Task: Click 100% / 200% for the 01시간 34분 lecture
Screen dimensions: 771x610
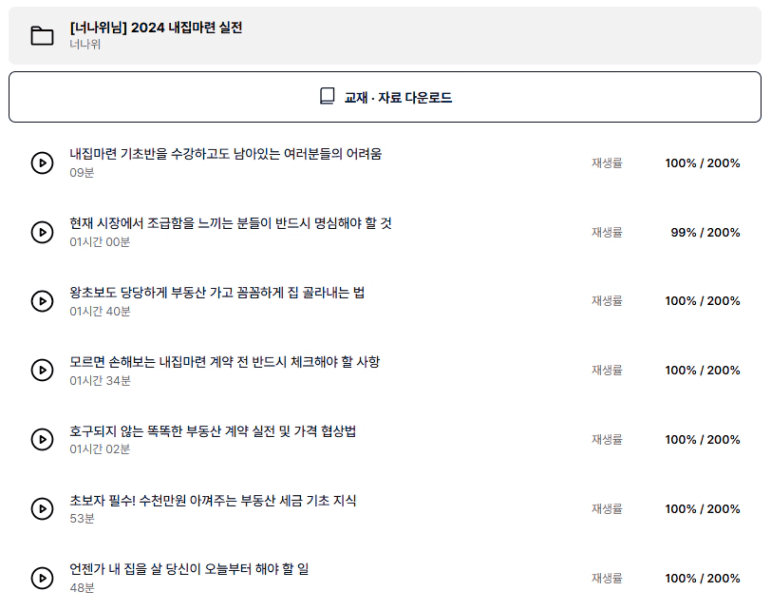Action: click(x=703, y=370)
